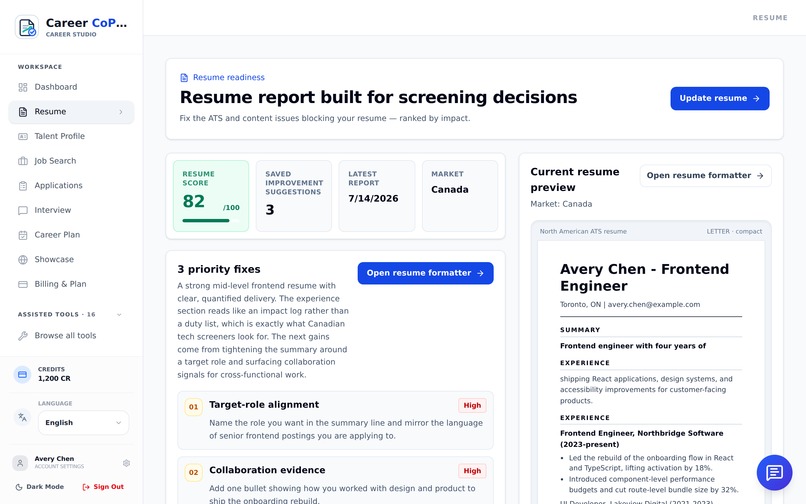Click the Showcase globe icon
806x504 pixels.
click(23, 260)
